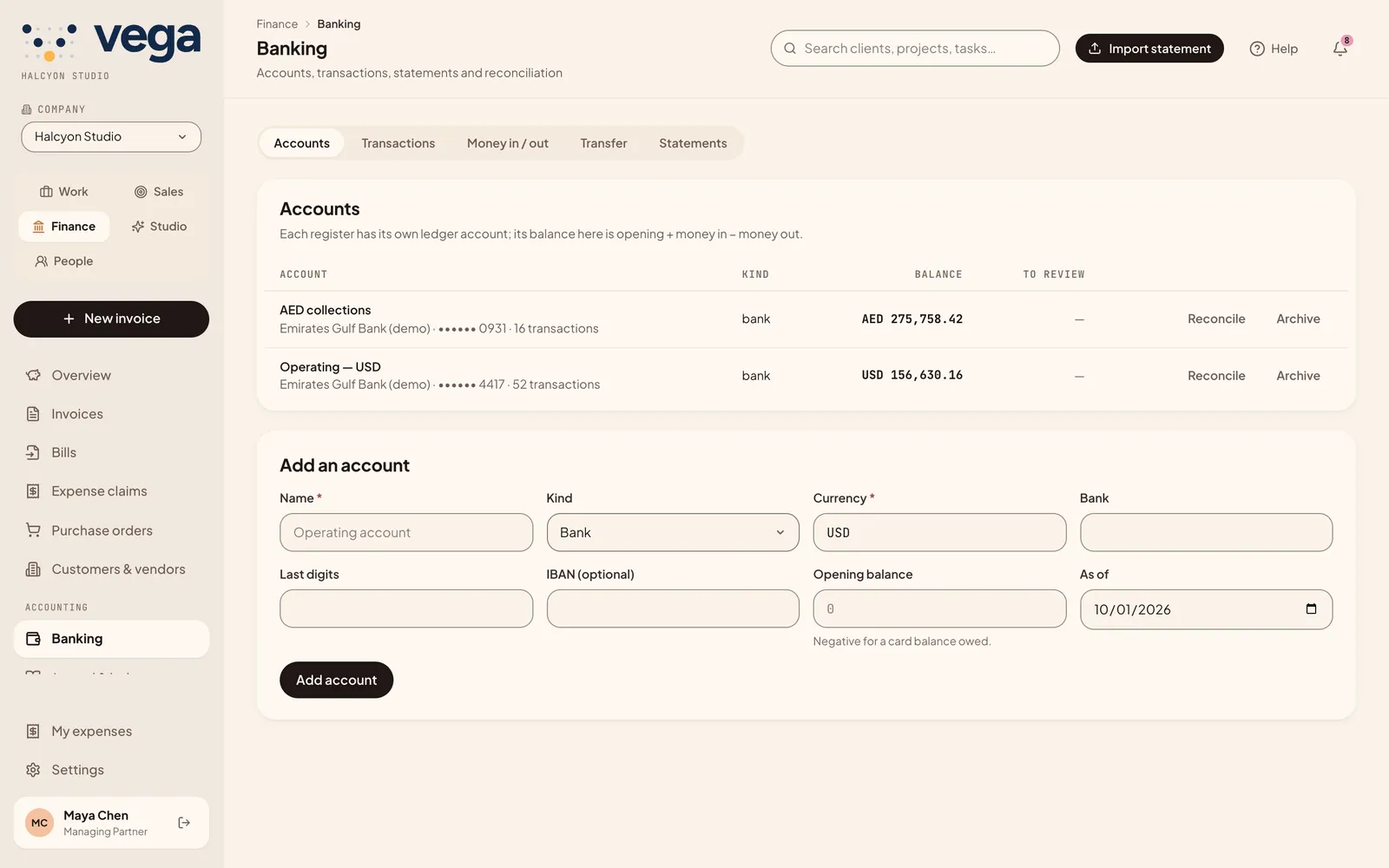Switch to the Sales section
The width and height of the screenshot is (1389, 868).
pyautogui.click(x=159, y=192)
